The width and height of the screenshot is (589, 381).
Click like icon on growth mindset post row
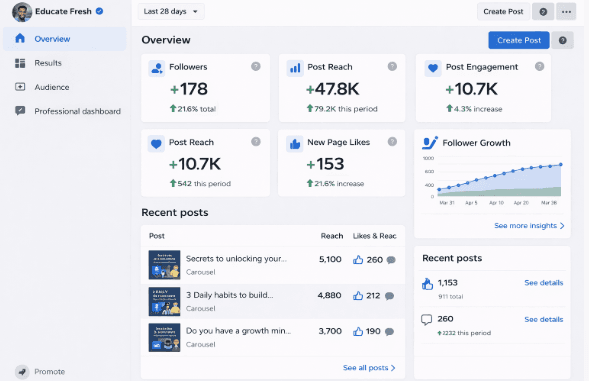tap(358, 331)
